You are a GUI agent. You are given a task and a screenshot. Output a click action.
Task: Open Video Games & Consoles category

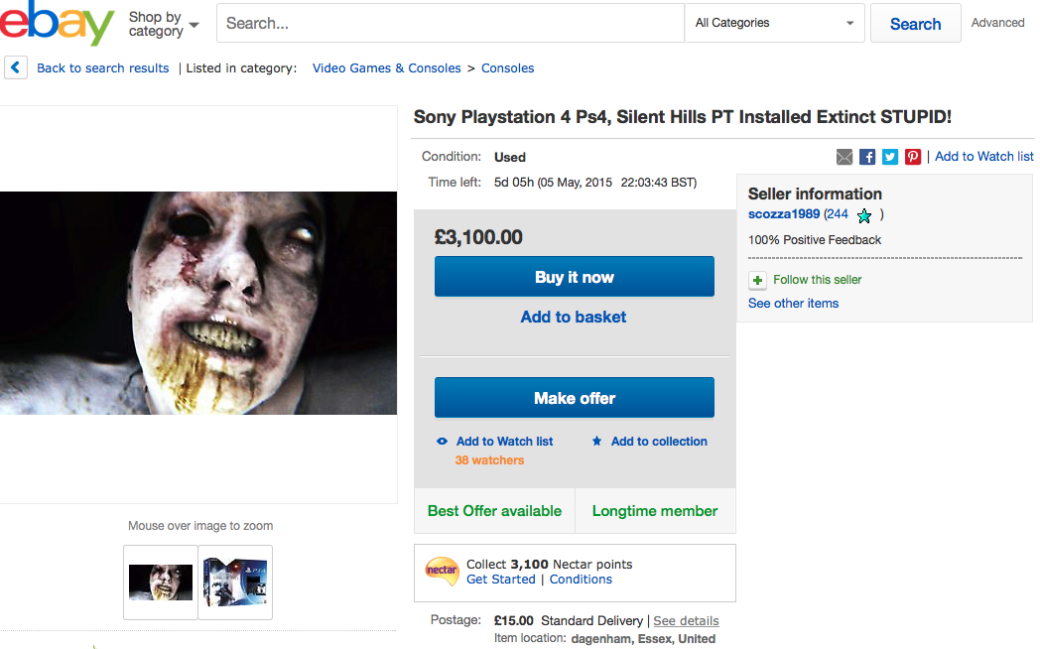[386, 68]
